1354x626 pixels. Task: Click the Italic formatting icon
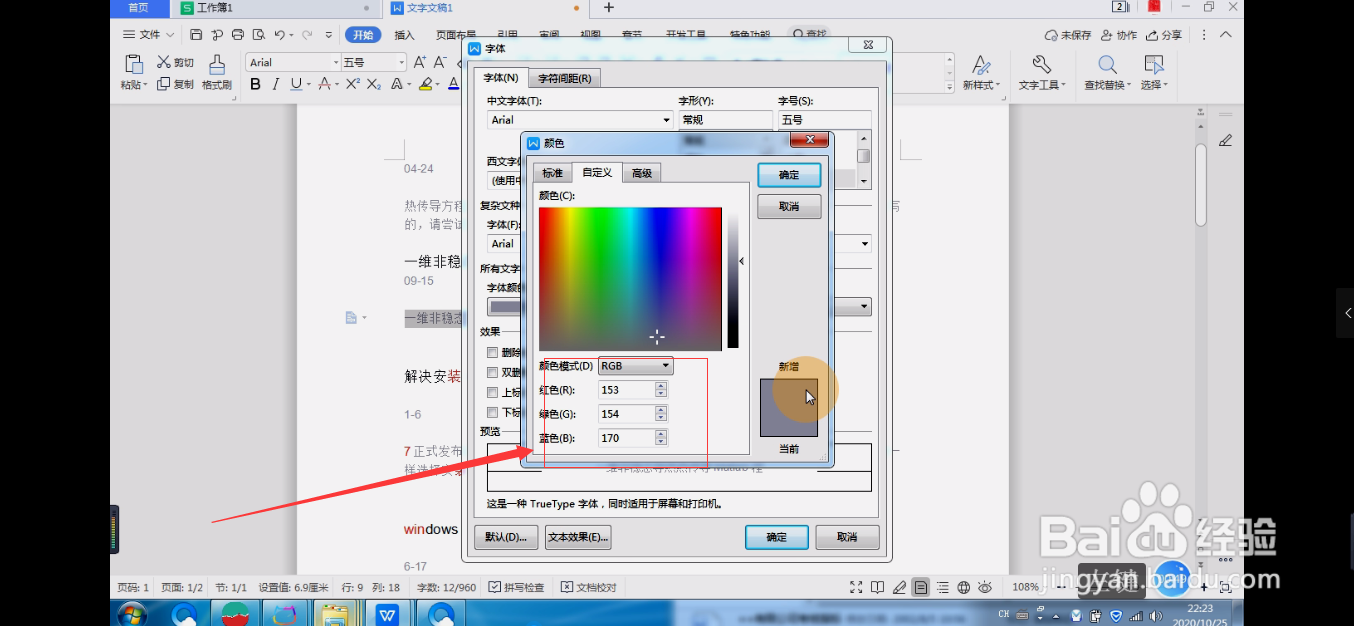pyautogui.click(x=275, y=83)
